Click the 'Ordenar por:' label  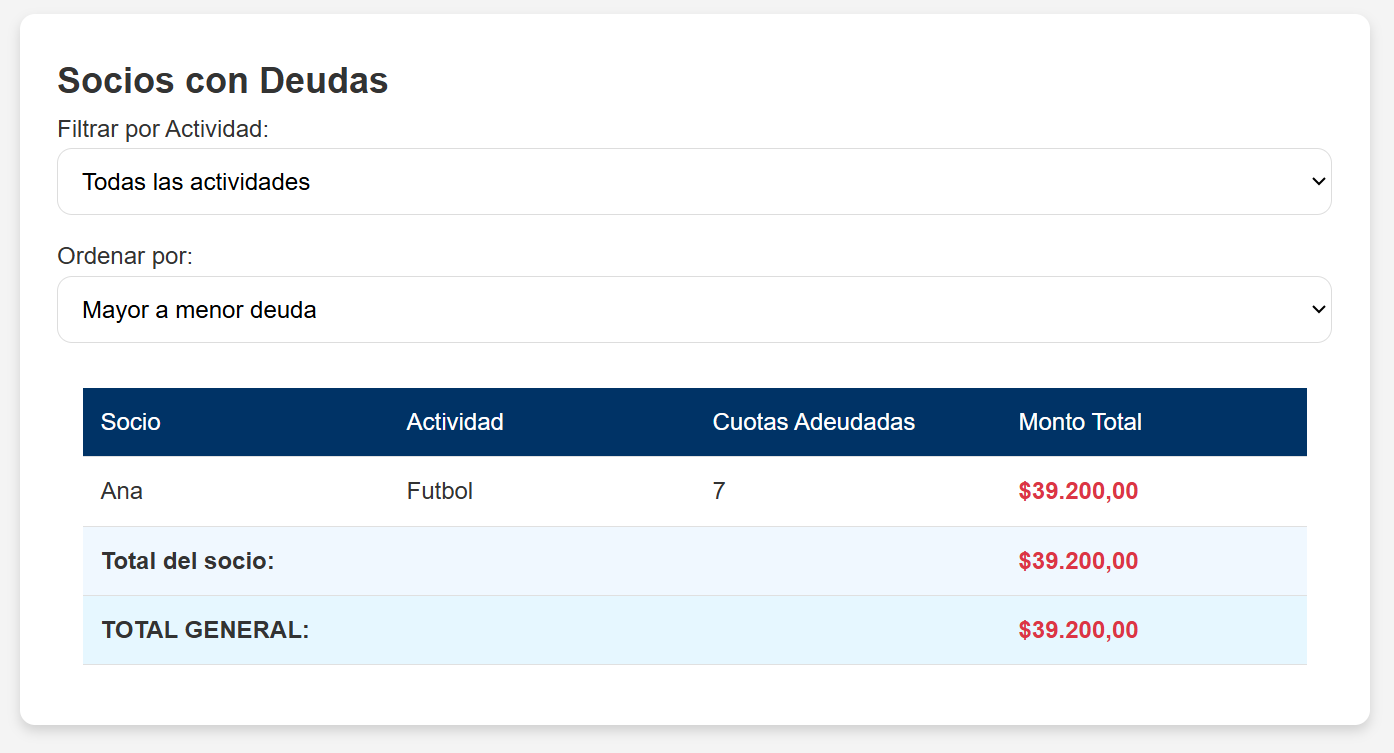[125, 256]
